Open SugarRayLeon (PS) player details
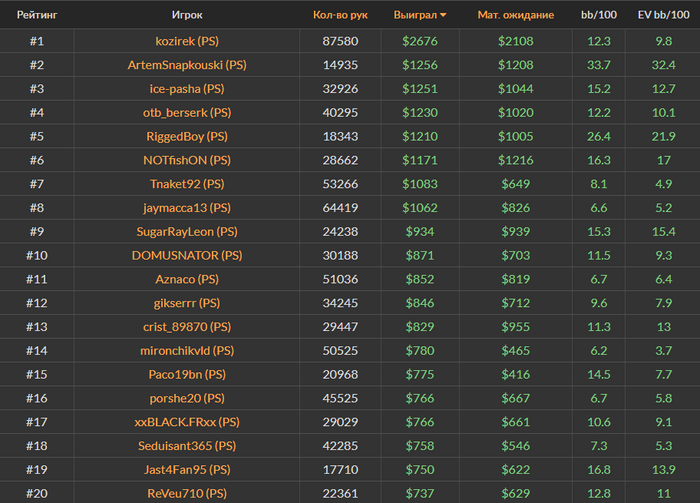 pyautogui.click(x=186, y=231)
